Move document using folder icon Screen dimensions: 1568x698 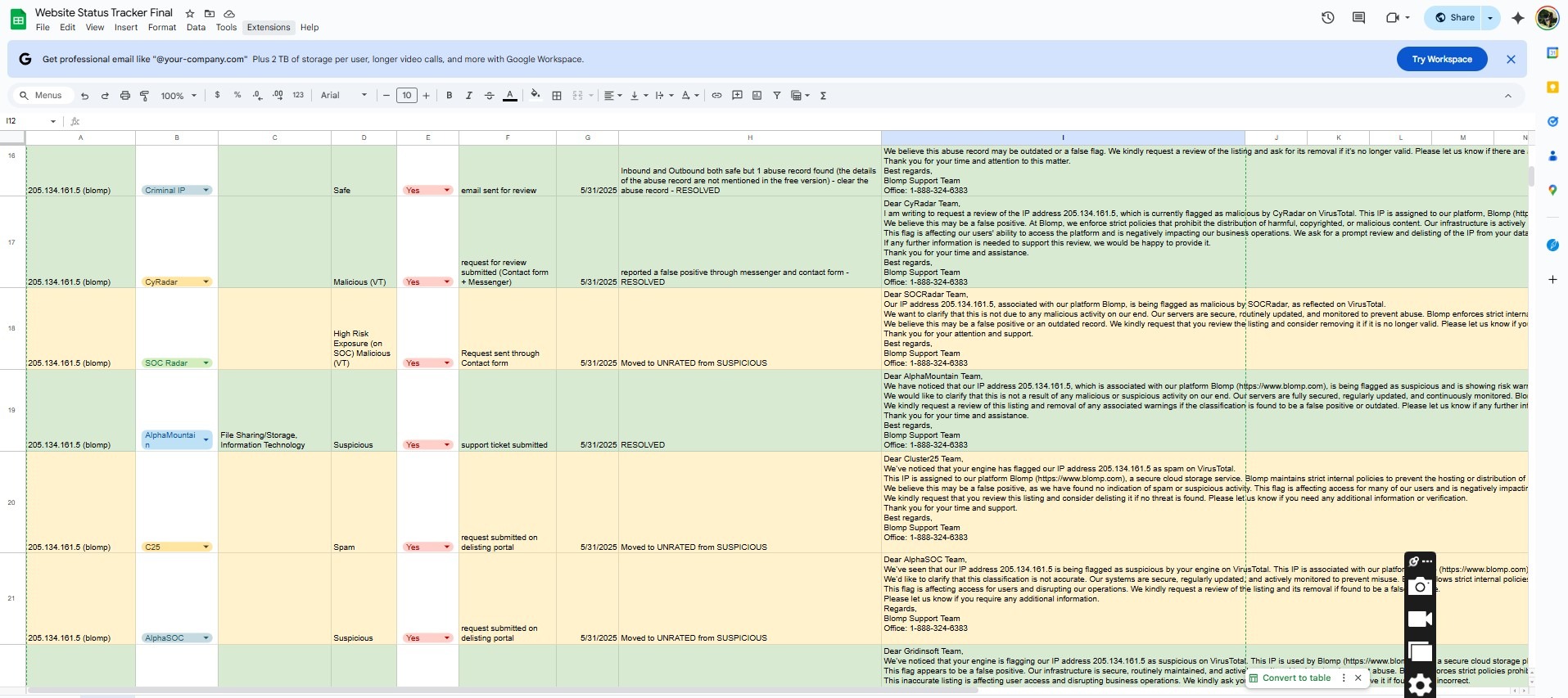point(210,14)
